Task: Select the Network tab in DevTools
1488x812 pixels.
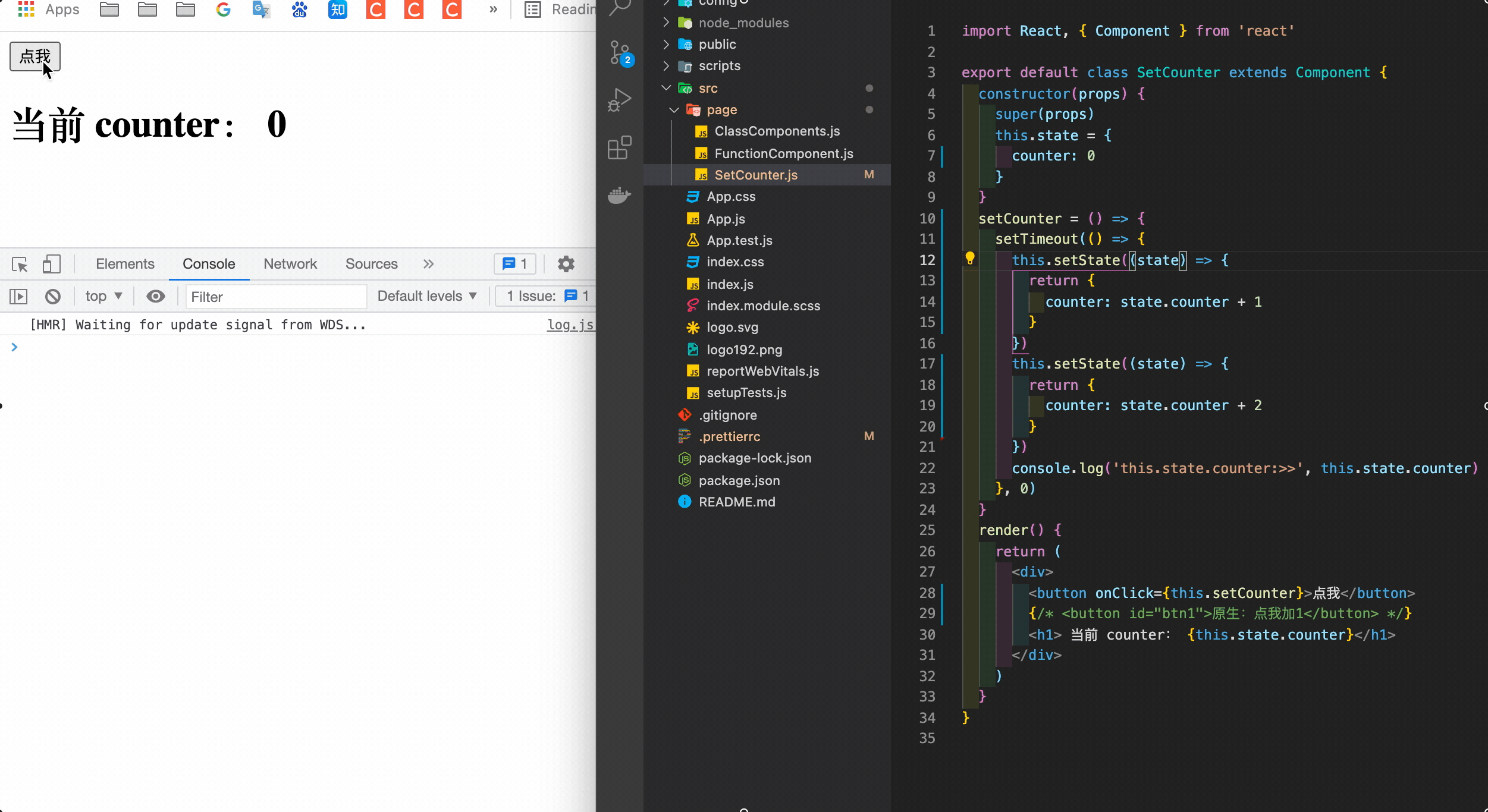Action: pyautogui.click(x=290, y=263)
